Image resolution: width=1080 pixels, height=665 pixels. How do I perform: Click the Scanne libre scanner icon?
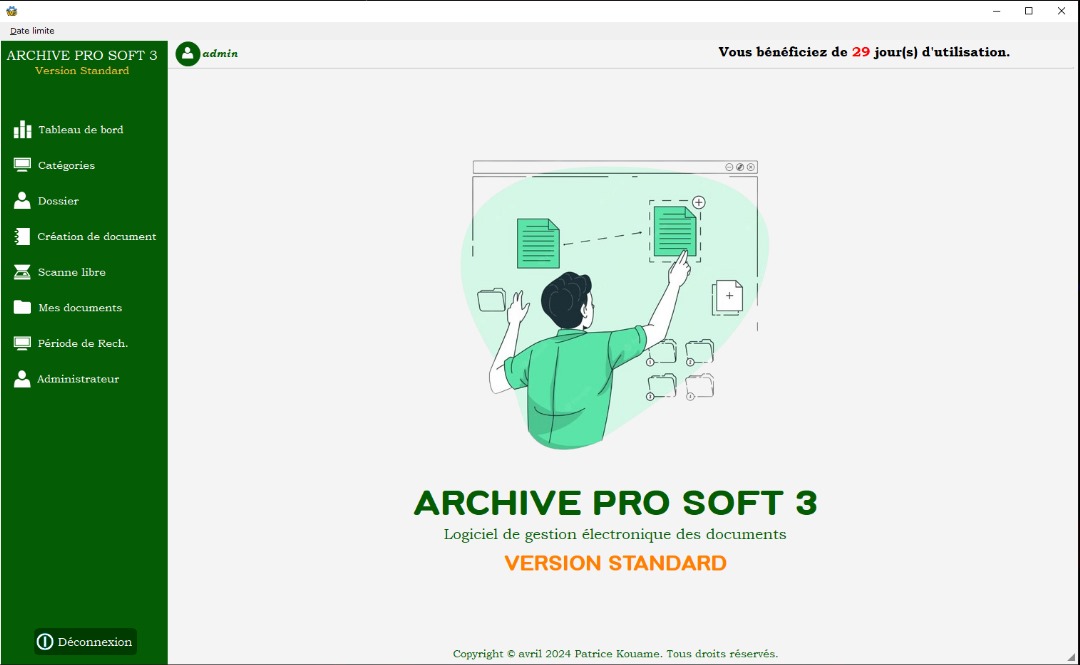pos(22,272)
